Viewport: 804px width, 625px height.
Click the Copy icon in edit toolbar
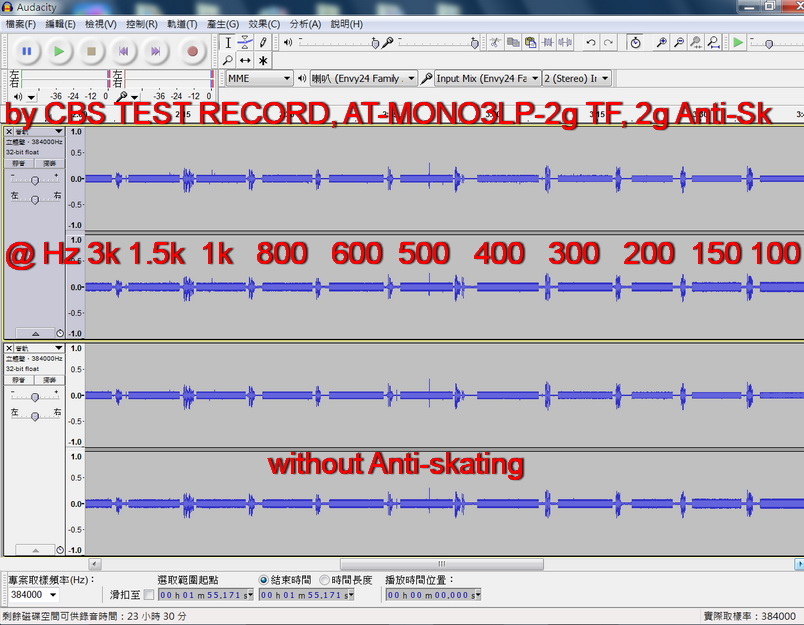coord(513,43)
